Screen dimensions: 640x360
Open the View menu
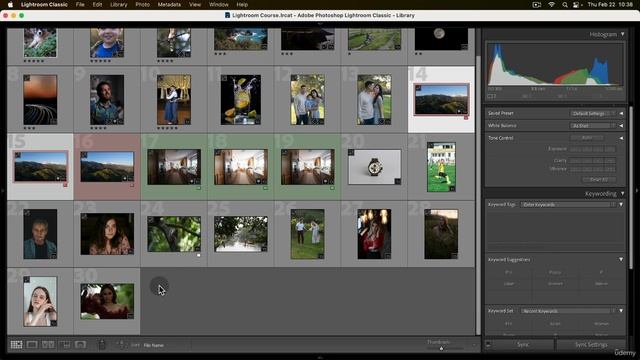pos(195,4)
